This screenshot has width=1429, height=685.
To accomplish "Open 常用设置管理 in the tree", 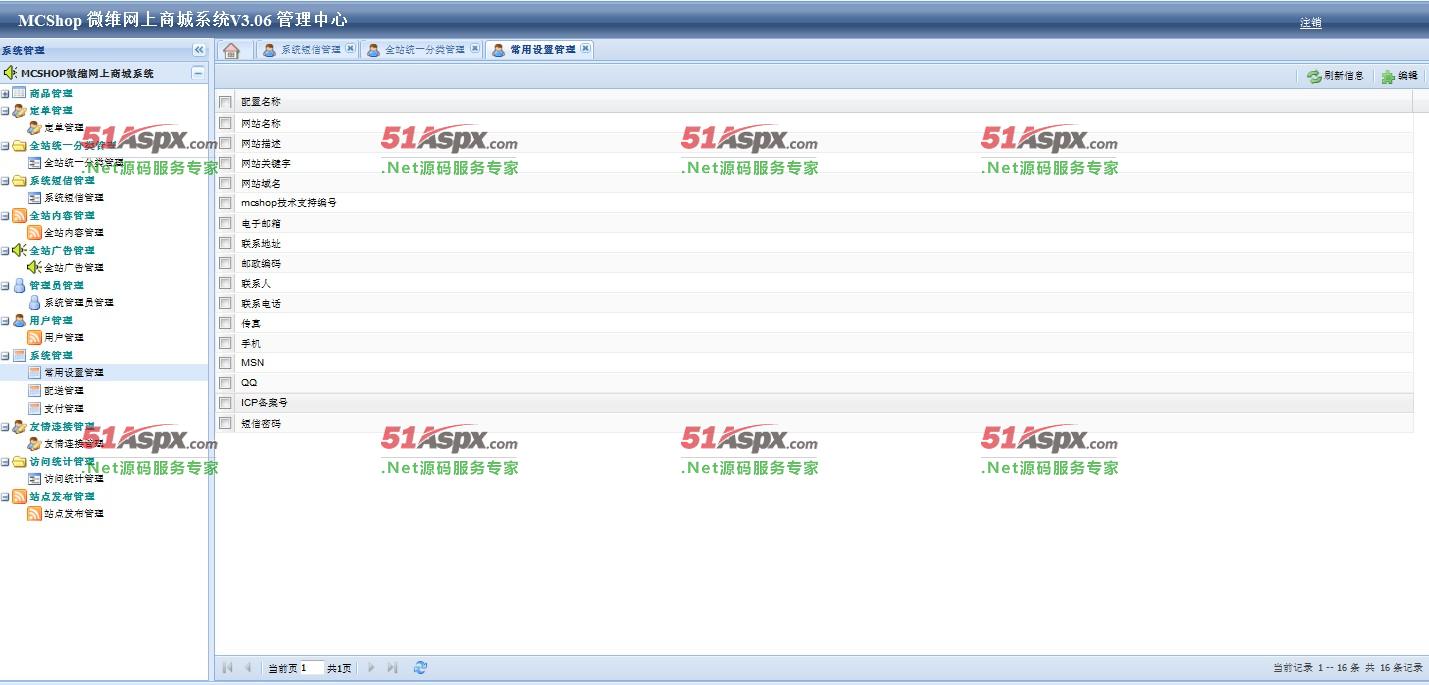I will (74, 373).
